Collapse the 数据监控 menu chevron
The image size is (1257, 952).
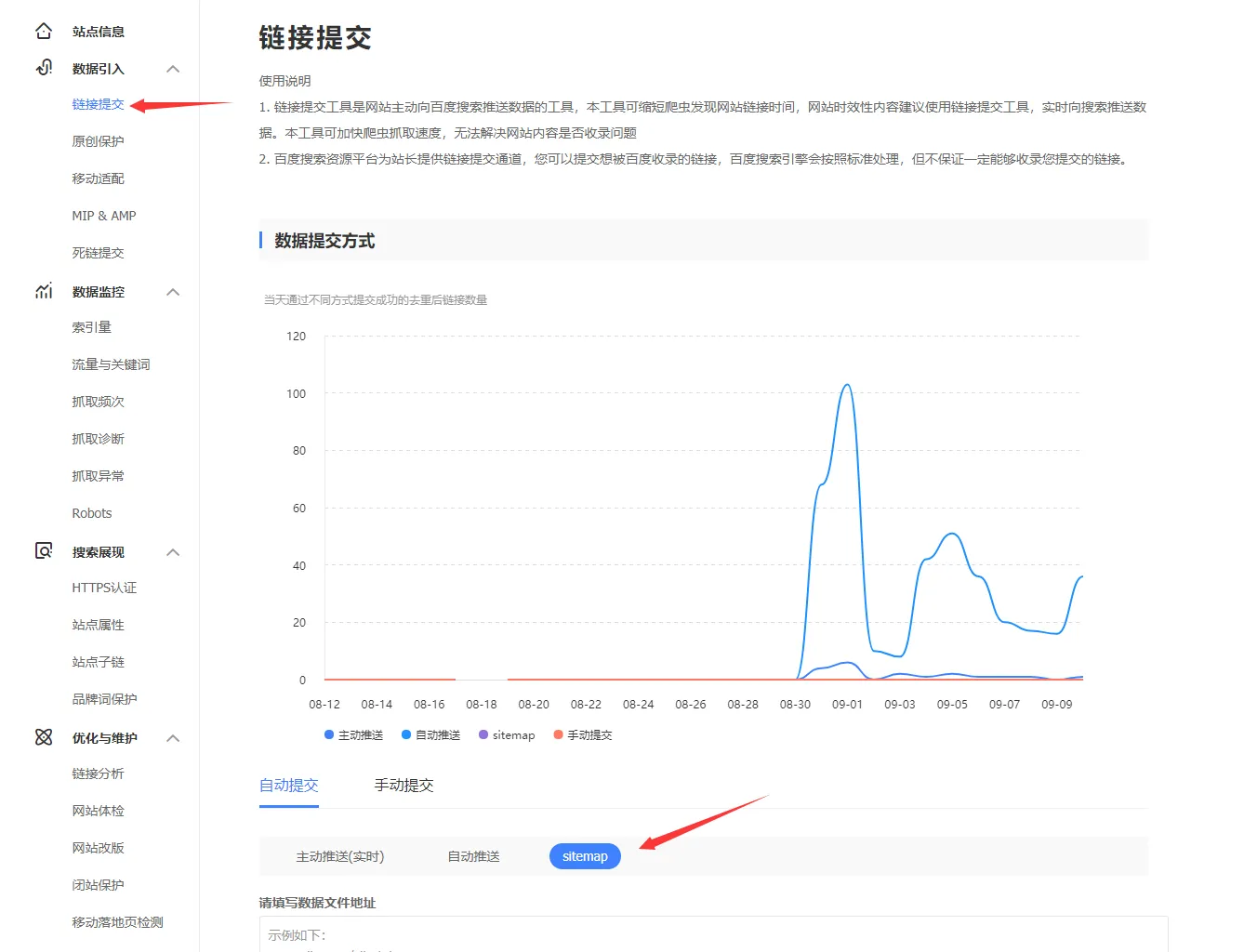[x=173, y=292]
